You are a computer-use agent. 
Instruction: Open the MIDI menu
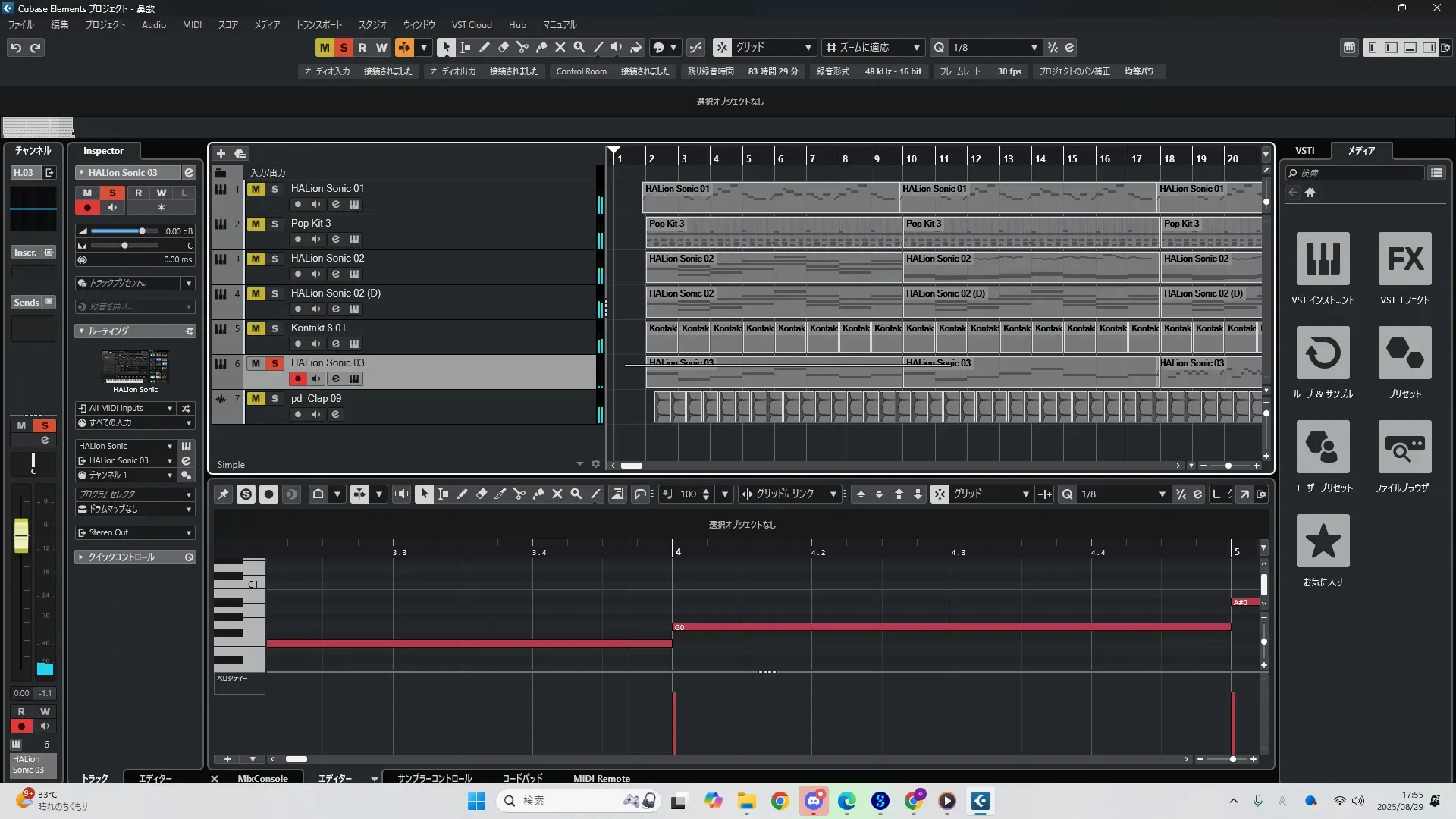coord(192,24)
